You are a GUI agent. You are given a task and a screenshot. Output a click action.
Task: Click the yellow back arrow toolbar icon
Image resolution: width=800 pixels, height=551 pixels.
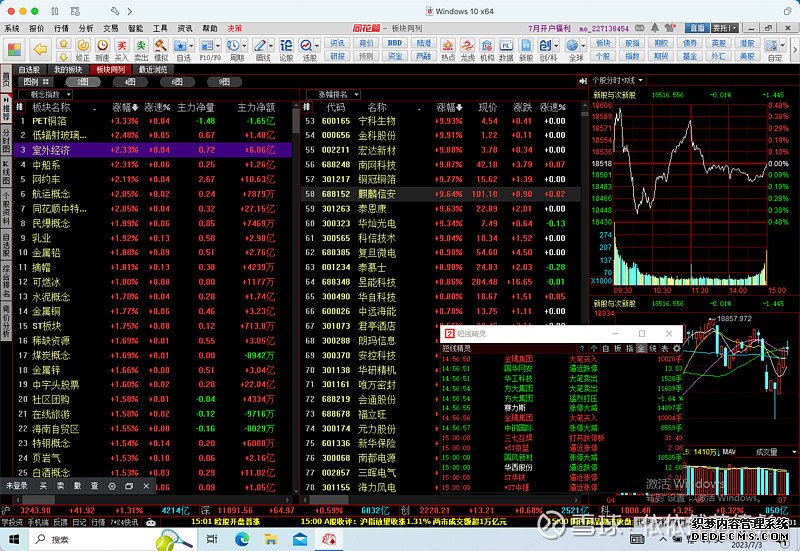click(x=40, y=49)
